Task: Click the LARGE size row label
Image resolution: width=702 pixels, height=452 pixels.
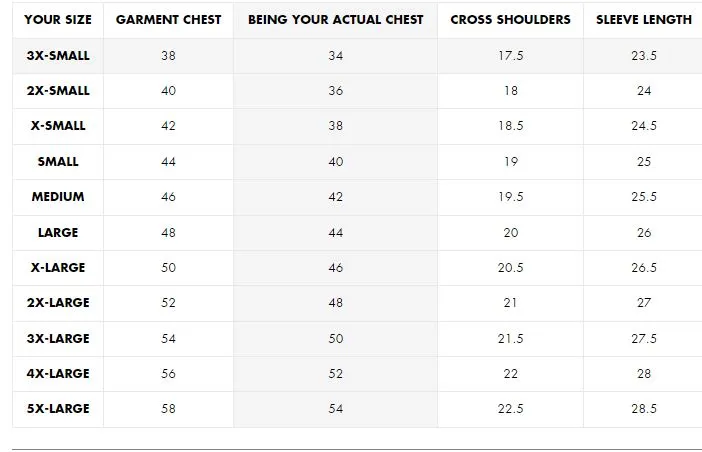Action: [58, 233]
